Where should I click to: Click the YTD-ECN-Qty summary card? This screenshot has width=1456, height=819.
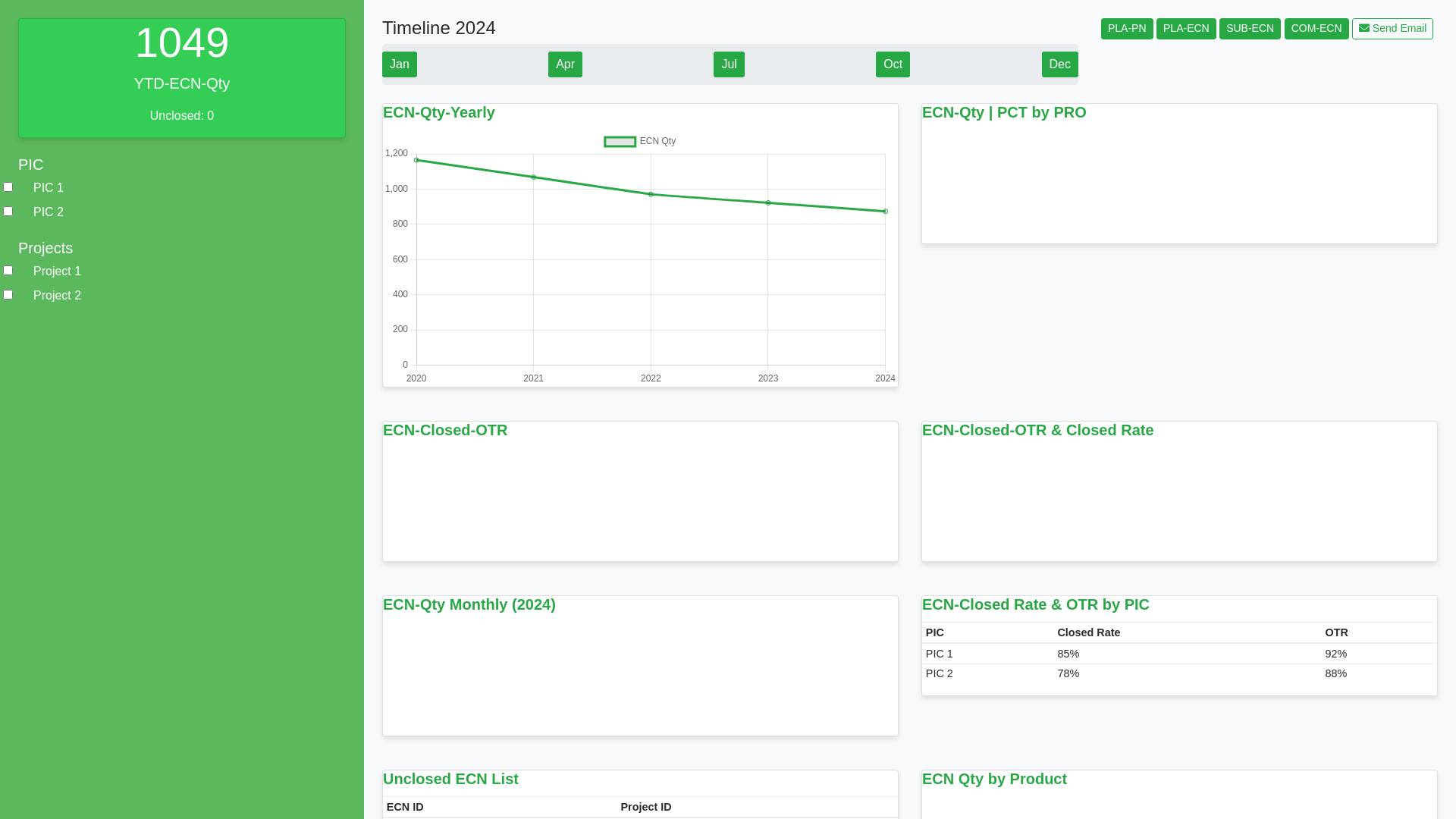181,77
